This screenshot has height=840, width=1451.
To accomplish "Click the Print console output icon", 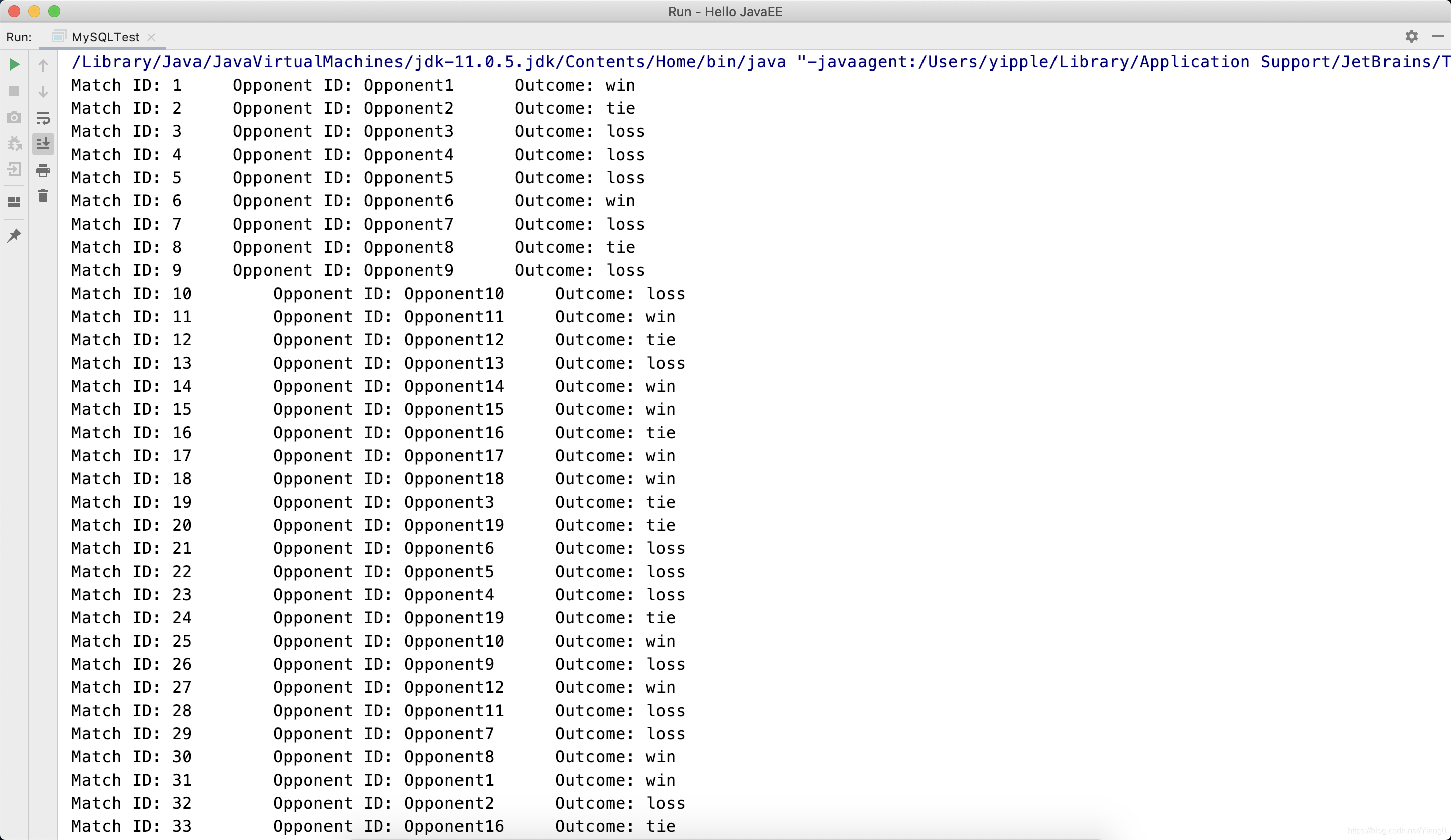I will 43,170.
